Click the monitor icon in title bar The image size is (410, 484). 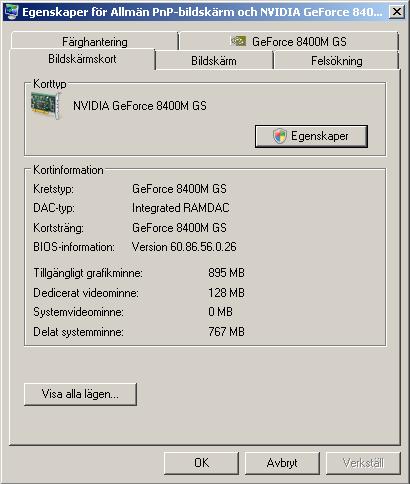tap(11, 12)
